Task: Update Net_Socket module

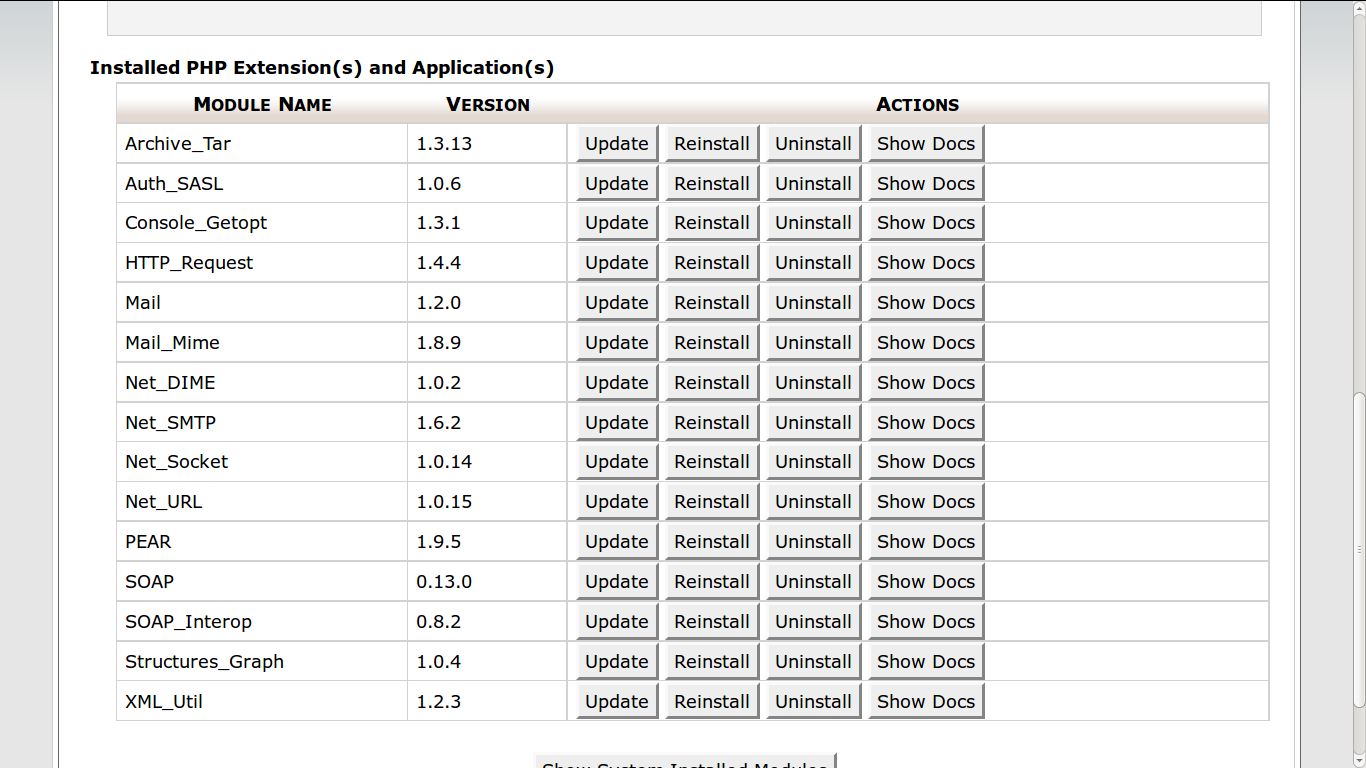Action: [617, 462]
